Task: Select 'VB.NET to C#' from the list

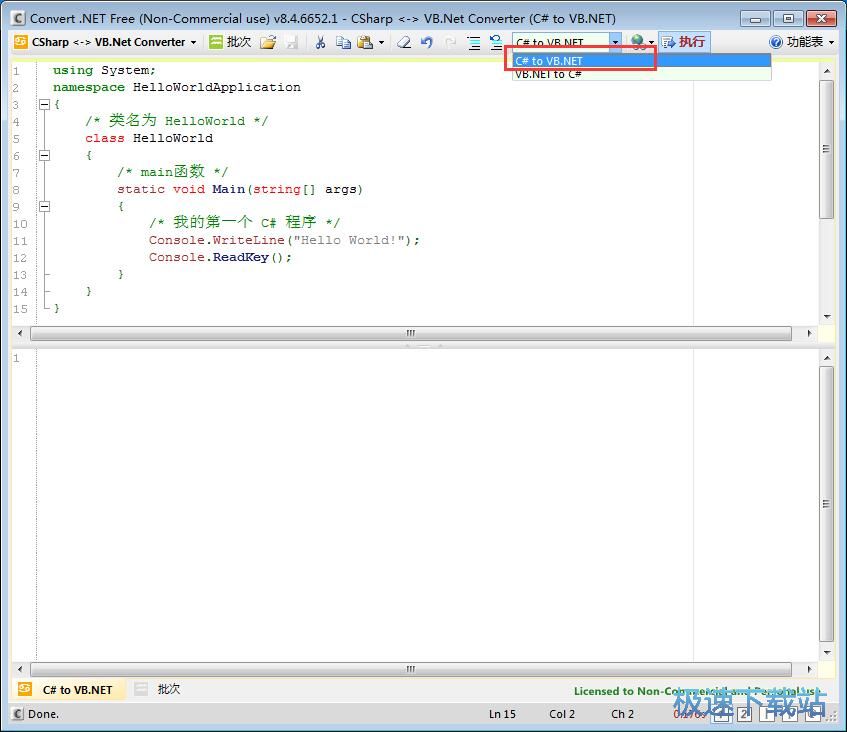Action: [548, 74]
